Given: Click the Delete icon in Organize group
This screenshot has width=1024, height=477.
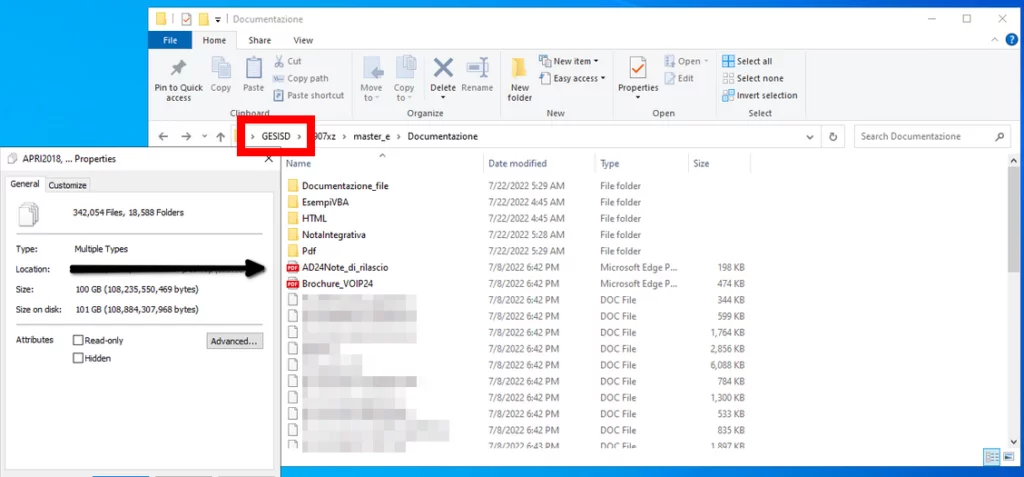Looking at the screenshot, I should pyautogui.click(x=442, y=70).
